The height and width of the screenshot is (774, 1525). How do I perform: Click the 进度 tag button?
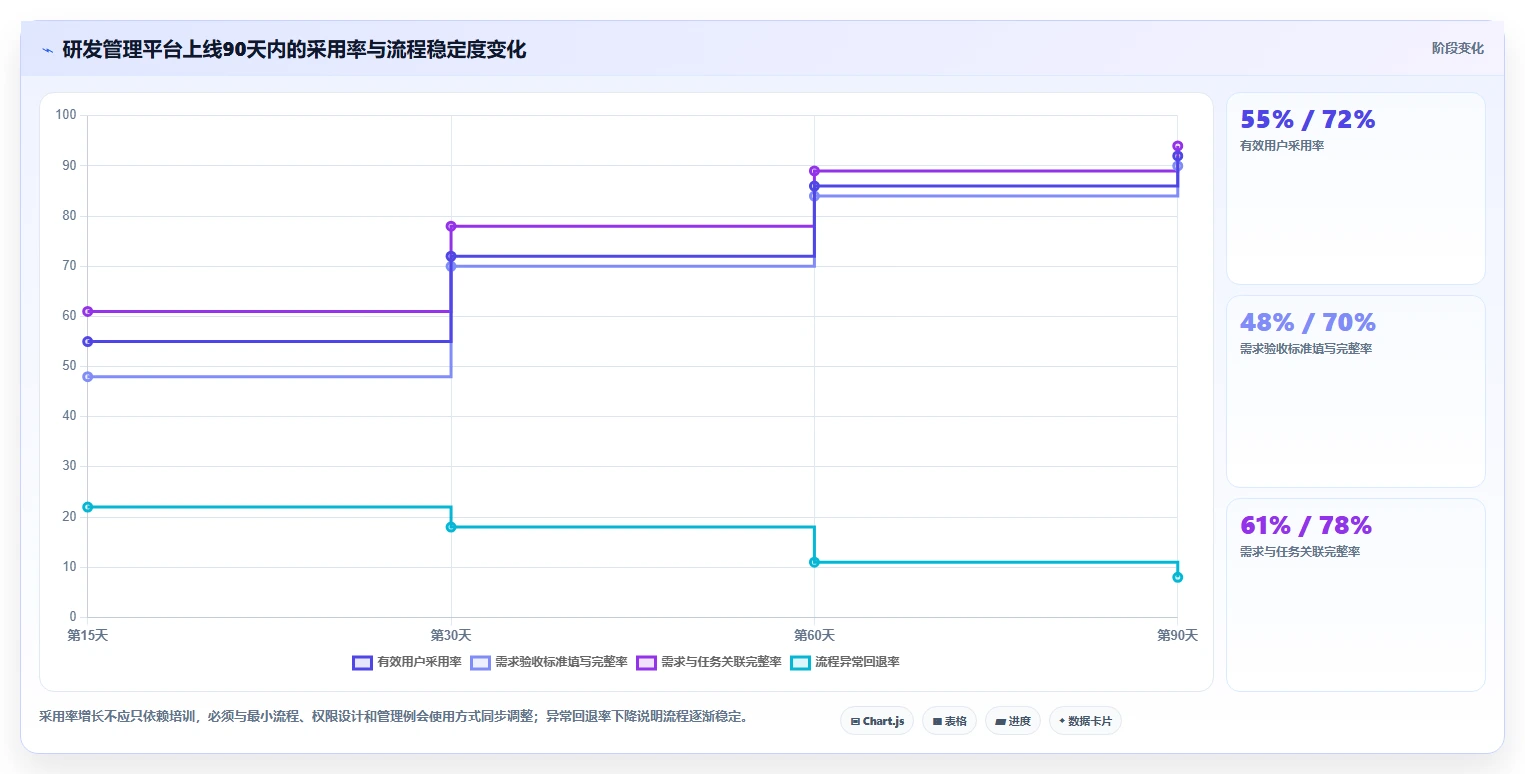tap(1013, 721)
